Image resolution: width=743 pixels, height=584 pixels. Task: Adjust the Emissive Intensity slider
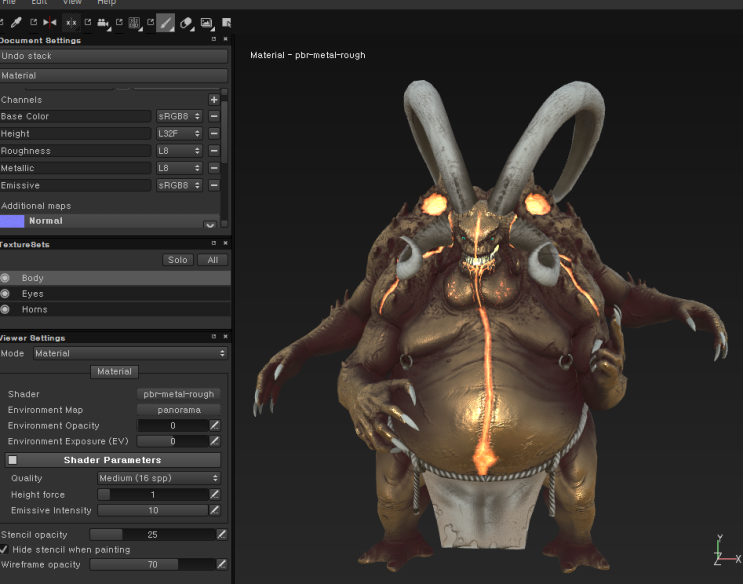pyautogui.click(x=153, y=511)
